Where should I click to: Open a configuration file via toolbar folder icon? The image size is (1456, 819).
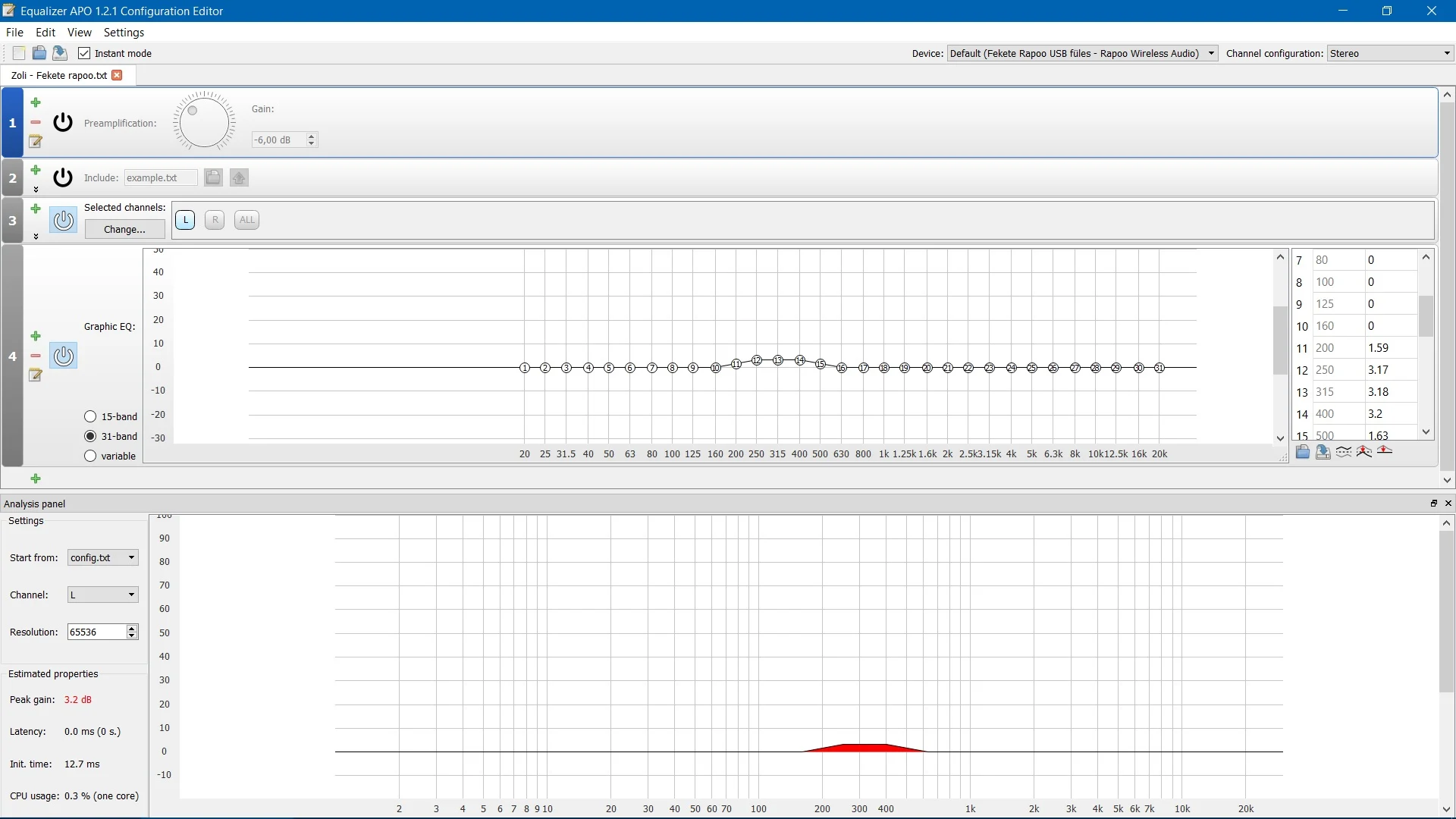[39, 53]
